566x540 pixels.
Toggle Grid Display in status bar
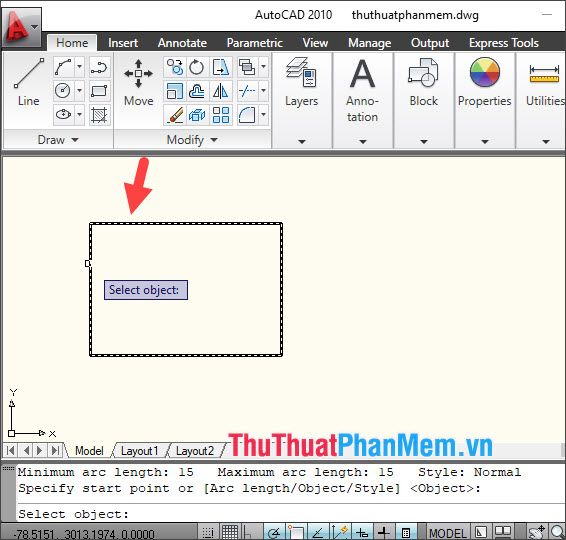230,532
